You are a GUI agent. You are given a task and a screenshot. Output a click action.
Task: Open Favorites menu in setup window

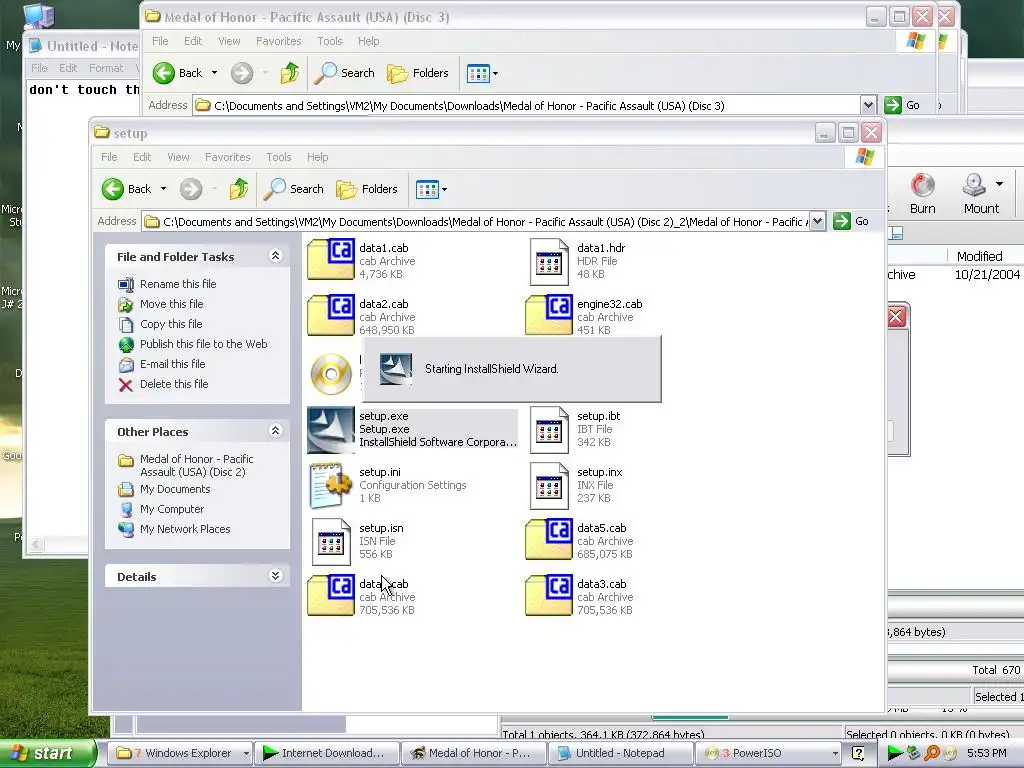227,157
